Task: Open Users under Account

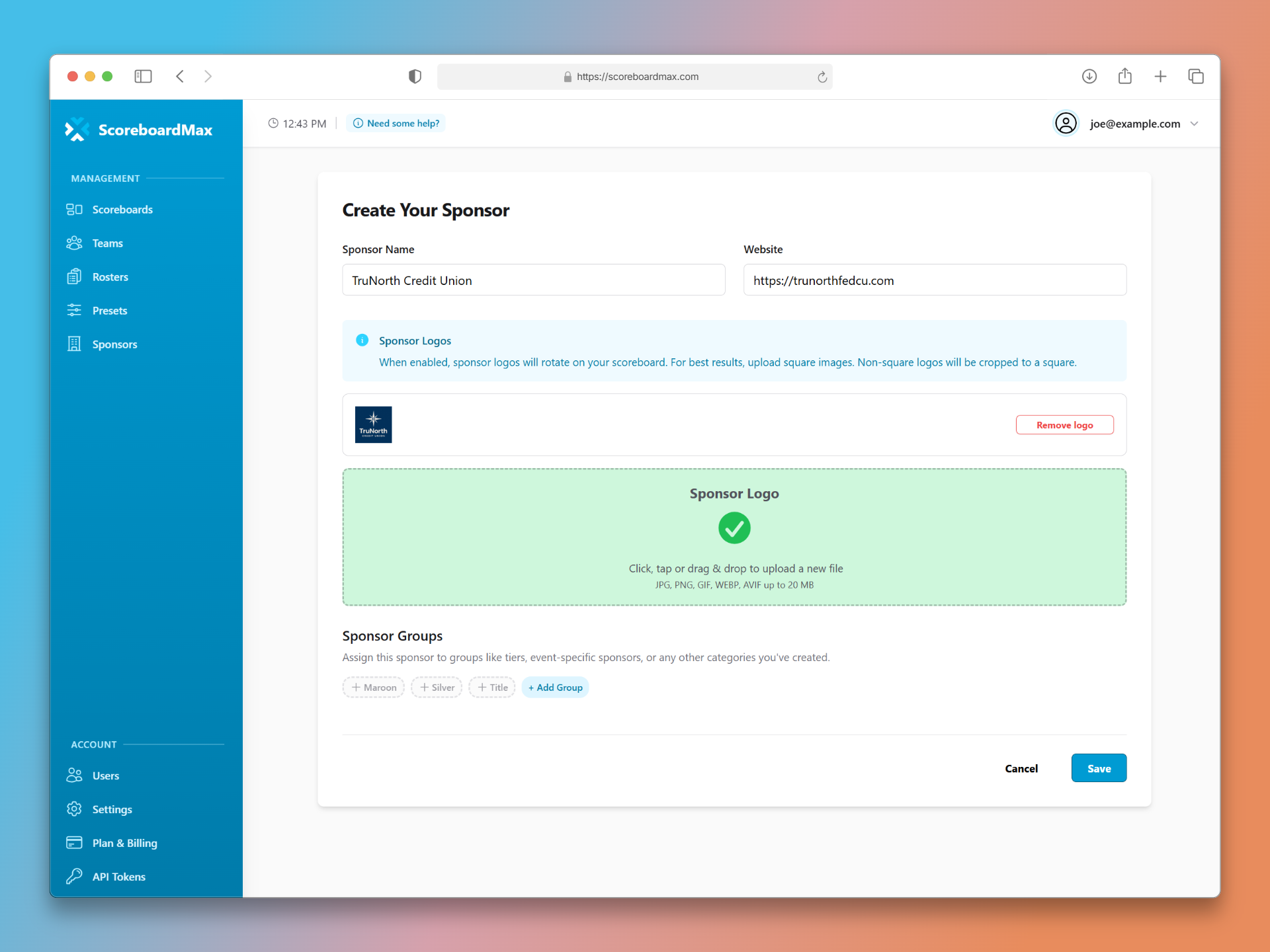Action: tap(106, 775)
